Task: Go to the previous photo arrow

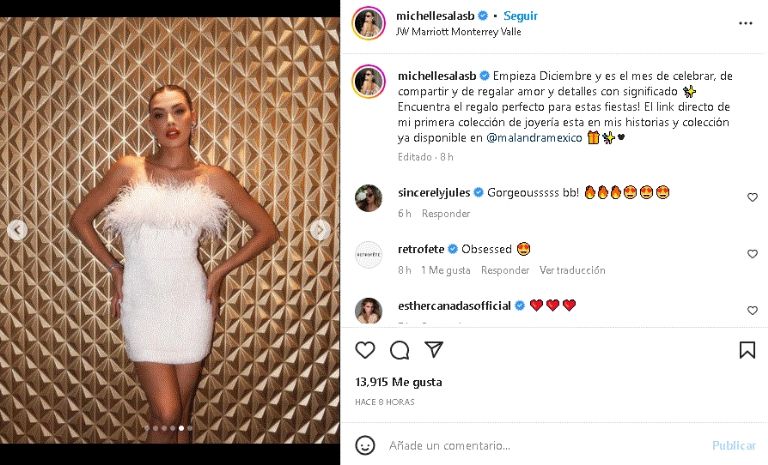Action: 17,231
